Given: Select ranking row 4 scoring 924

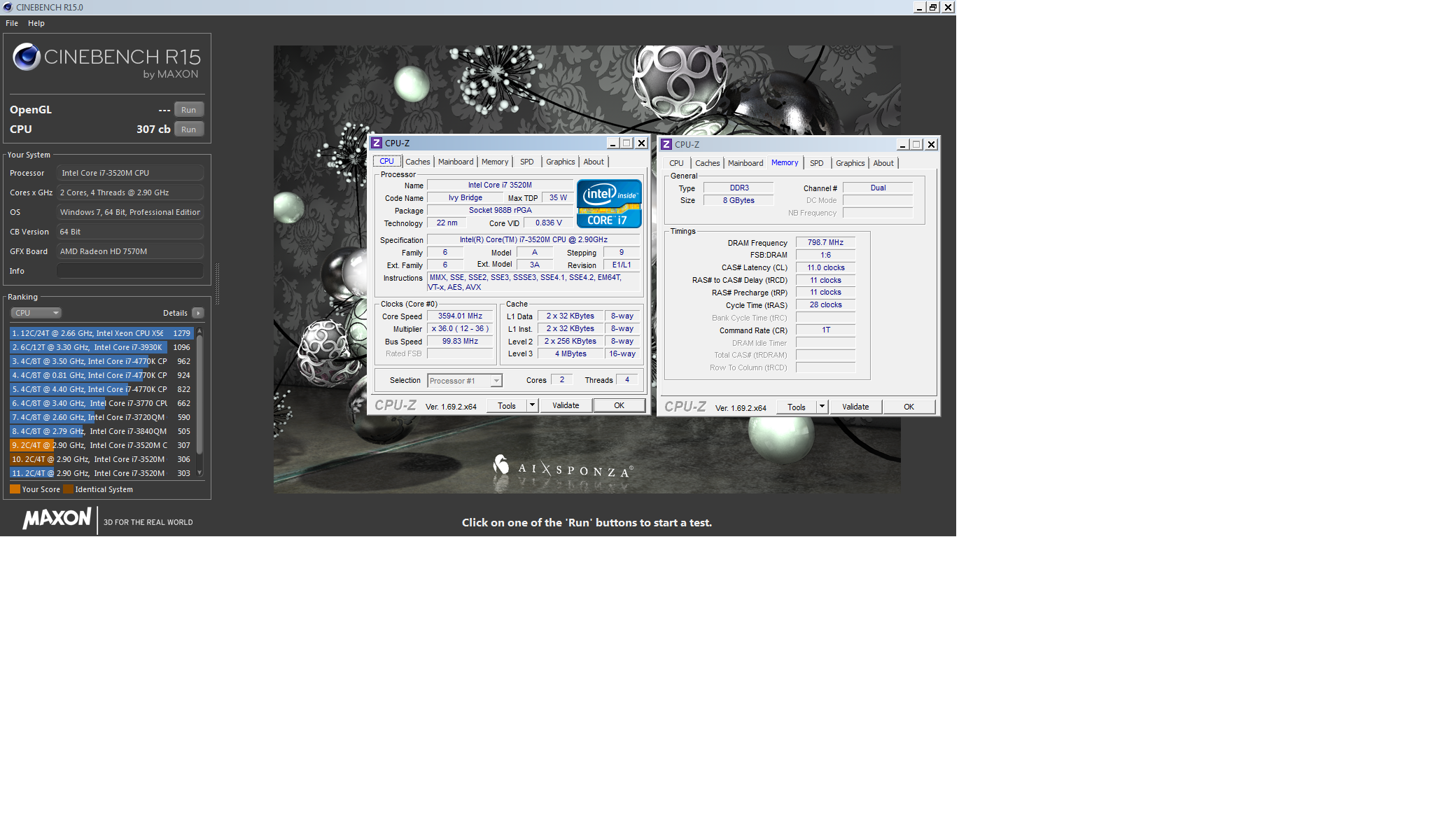Looking at the screenshot, I should tap(101, 375).
